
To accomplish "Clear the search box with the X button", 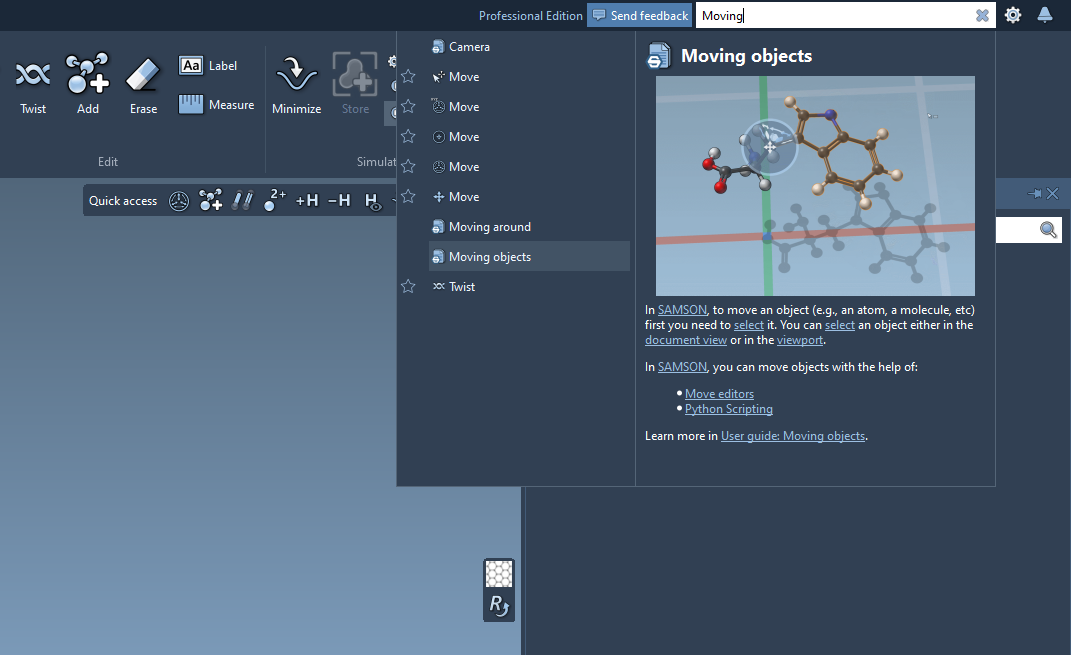I will click(x=982, y=15).
